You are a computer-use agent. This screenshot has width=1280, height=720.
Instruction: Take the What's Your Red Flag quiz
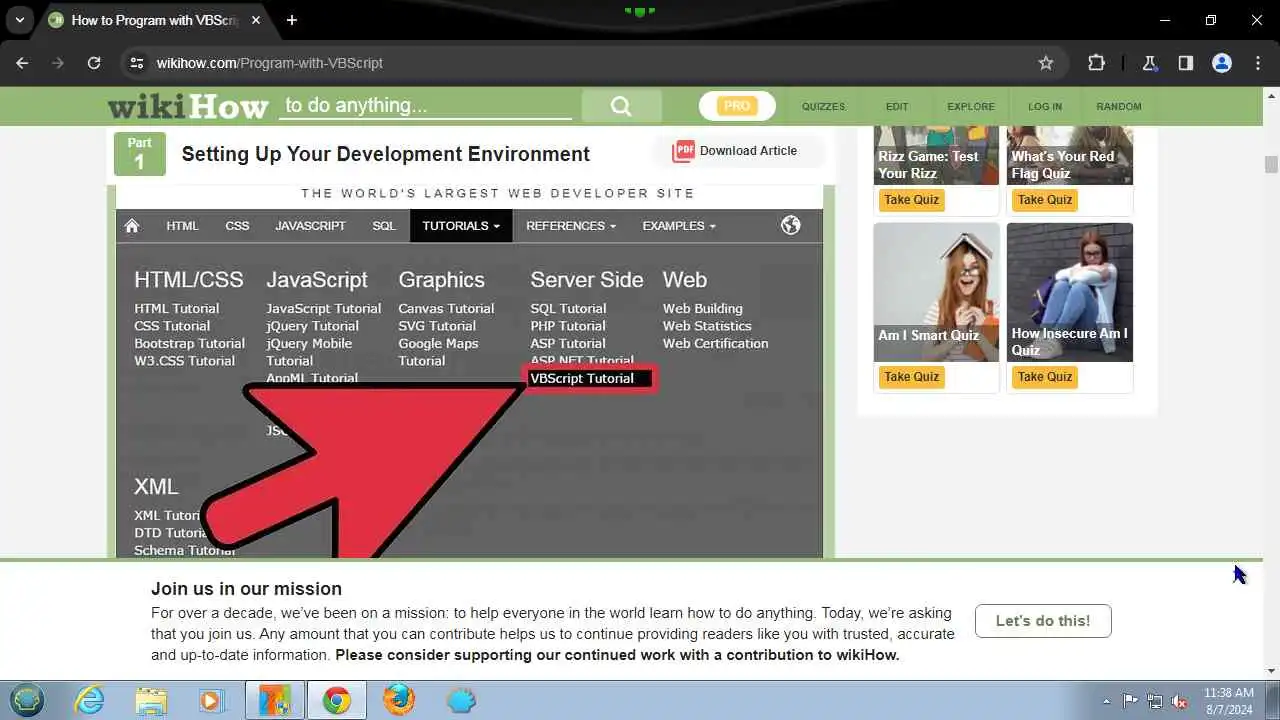coord(1045,200)
